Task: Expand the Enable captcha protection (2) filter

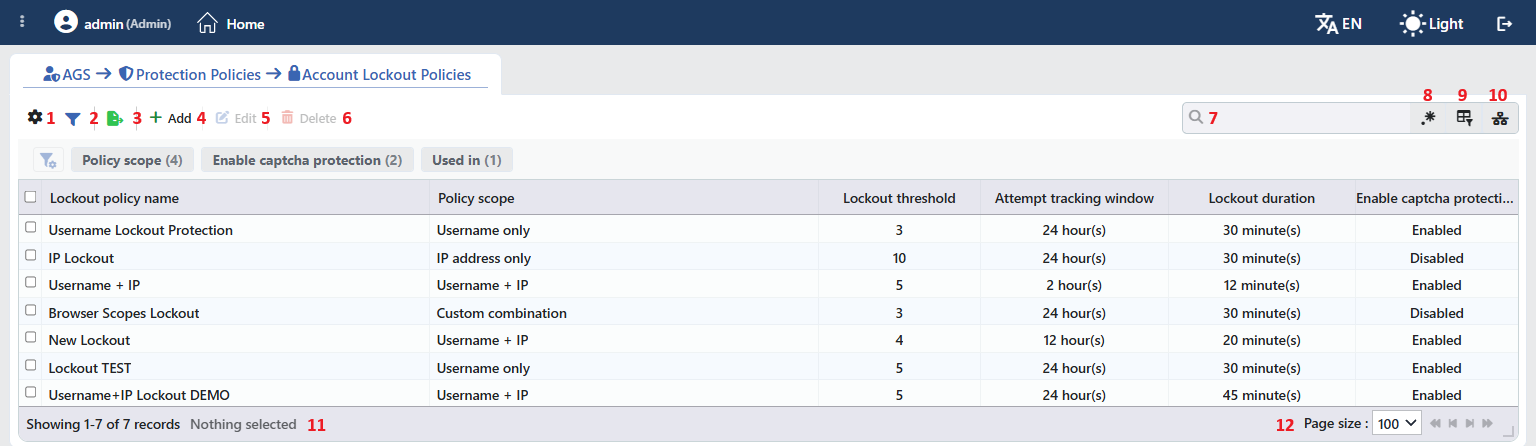Action: [307, 160]
